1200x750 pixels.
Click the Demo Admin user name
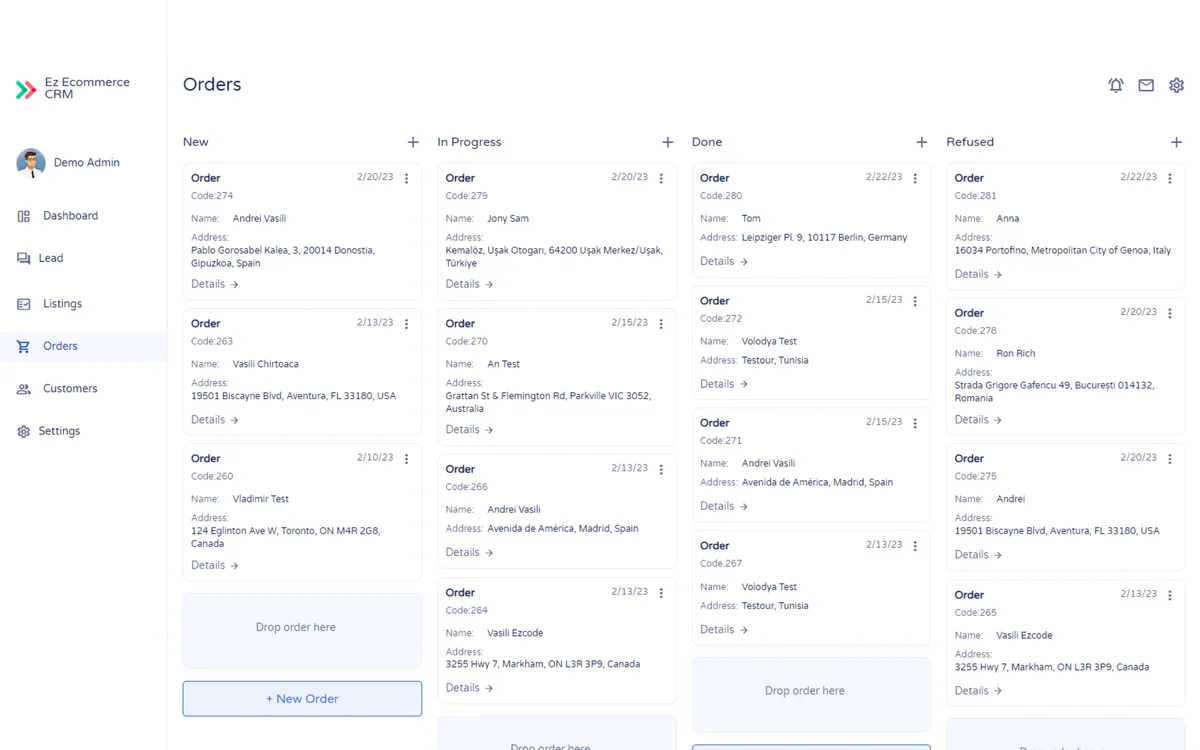[87, 163]
